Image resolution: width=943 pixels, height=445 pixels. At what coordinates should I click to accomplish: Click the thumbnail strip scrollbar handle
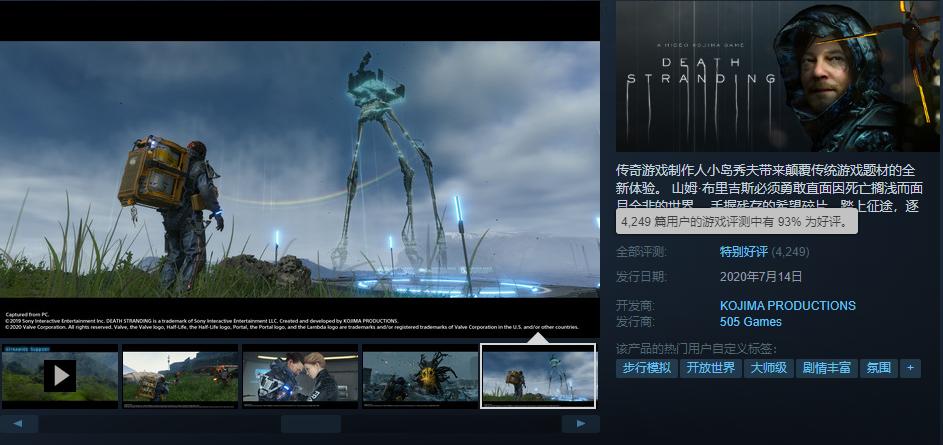coord(310,424)
